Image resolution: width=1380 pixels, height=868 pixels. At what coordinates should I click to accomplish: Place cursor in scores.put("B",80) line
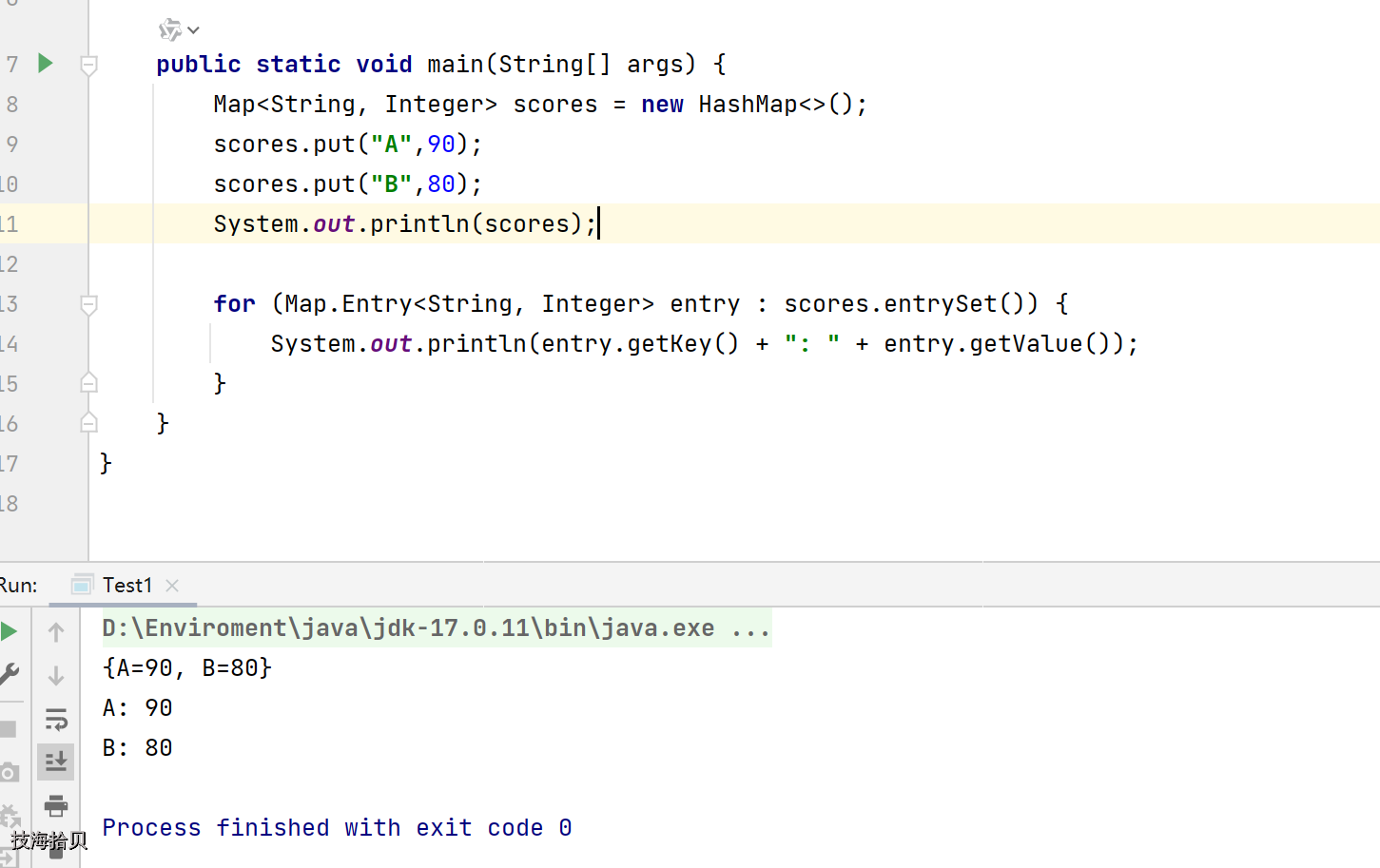[348, 184]
